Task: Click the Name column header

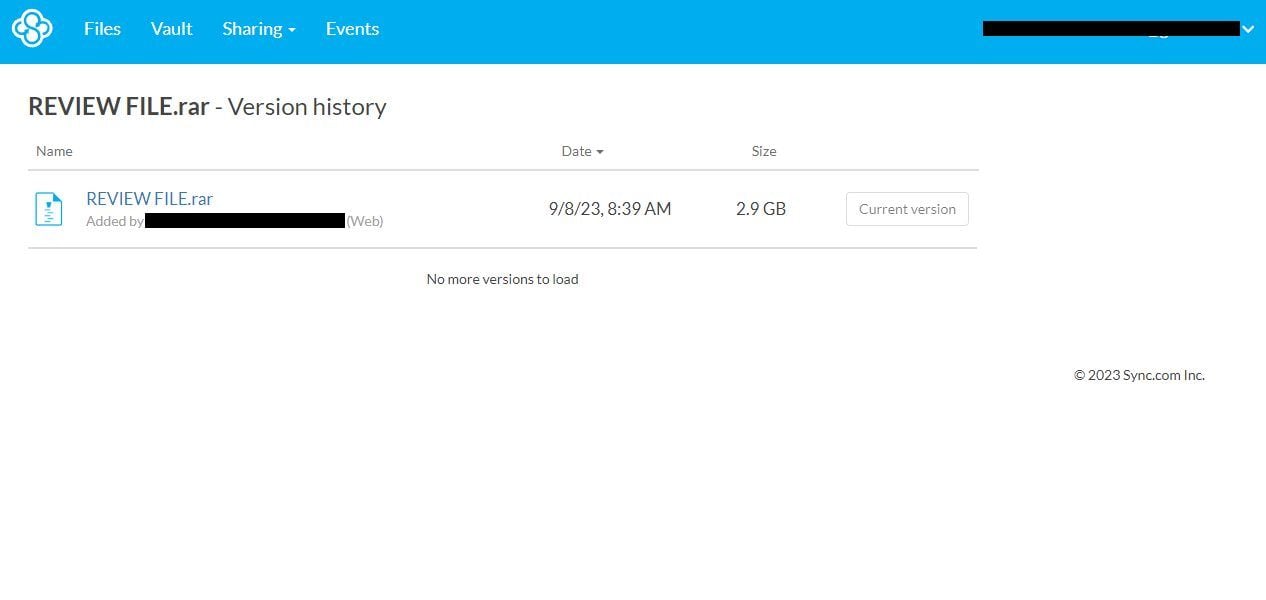Action: [x=54, y=151]
